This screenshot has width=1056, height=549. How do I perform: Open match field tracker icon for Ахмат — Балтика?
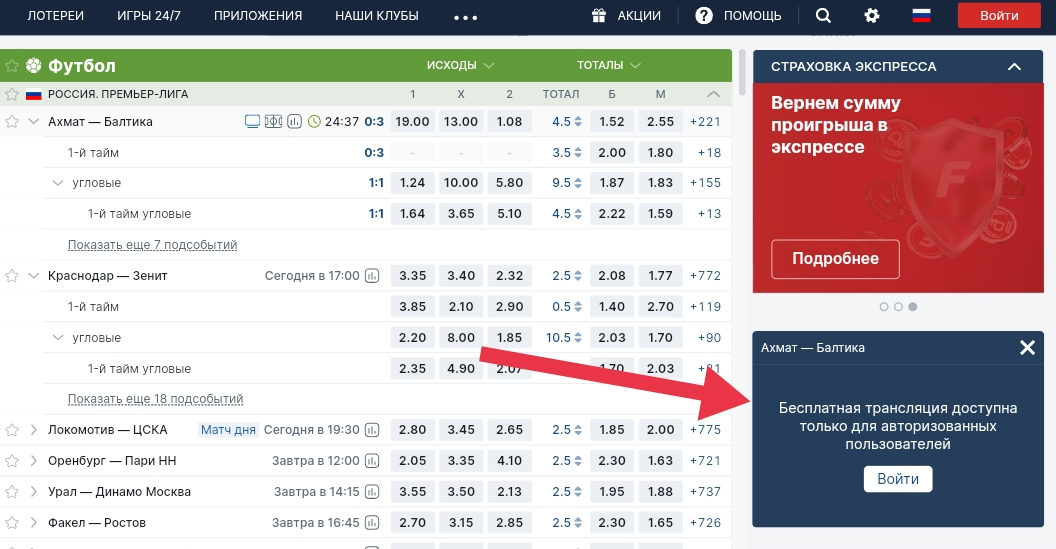tap(273, 122)
